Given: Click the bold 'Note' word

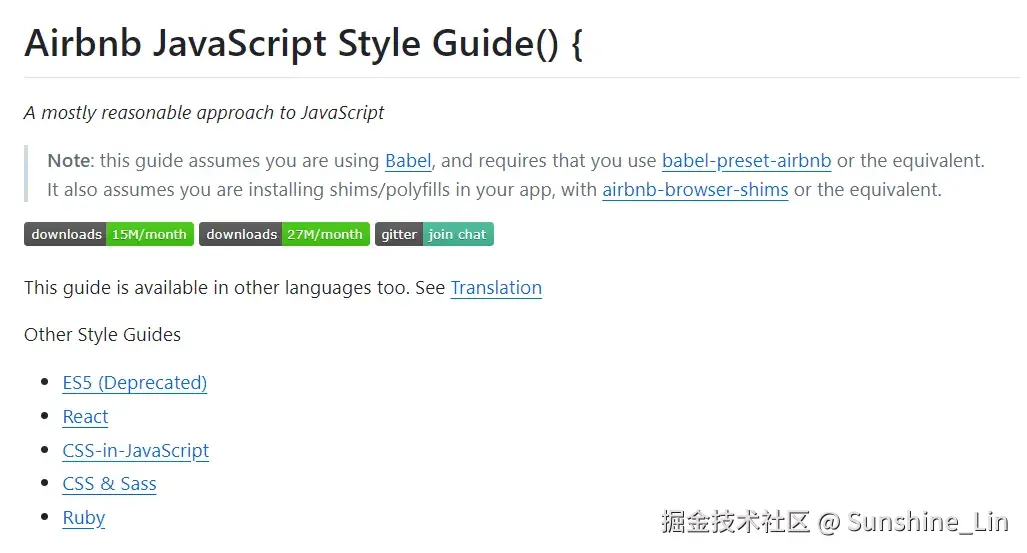Looking at the screenshot, I should pyautogui.click(x=69, y=161).
